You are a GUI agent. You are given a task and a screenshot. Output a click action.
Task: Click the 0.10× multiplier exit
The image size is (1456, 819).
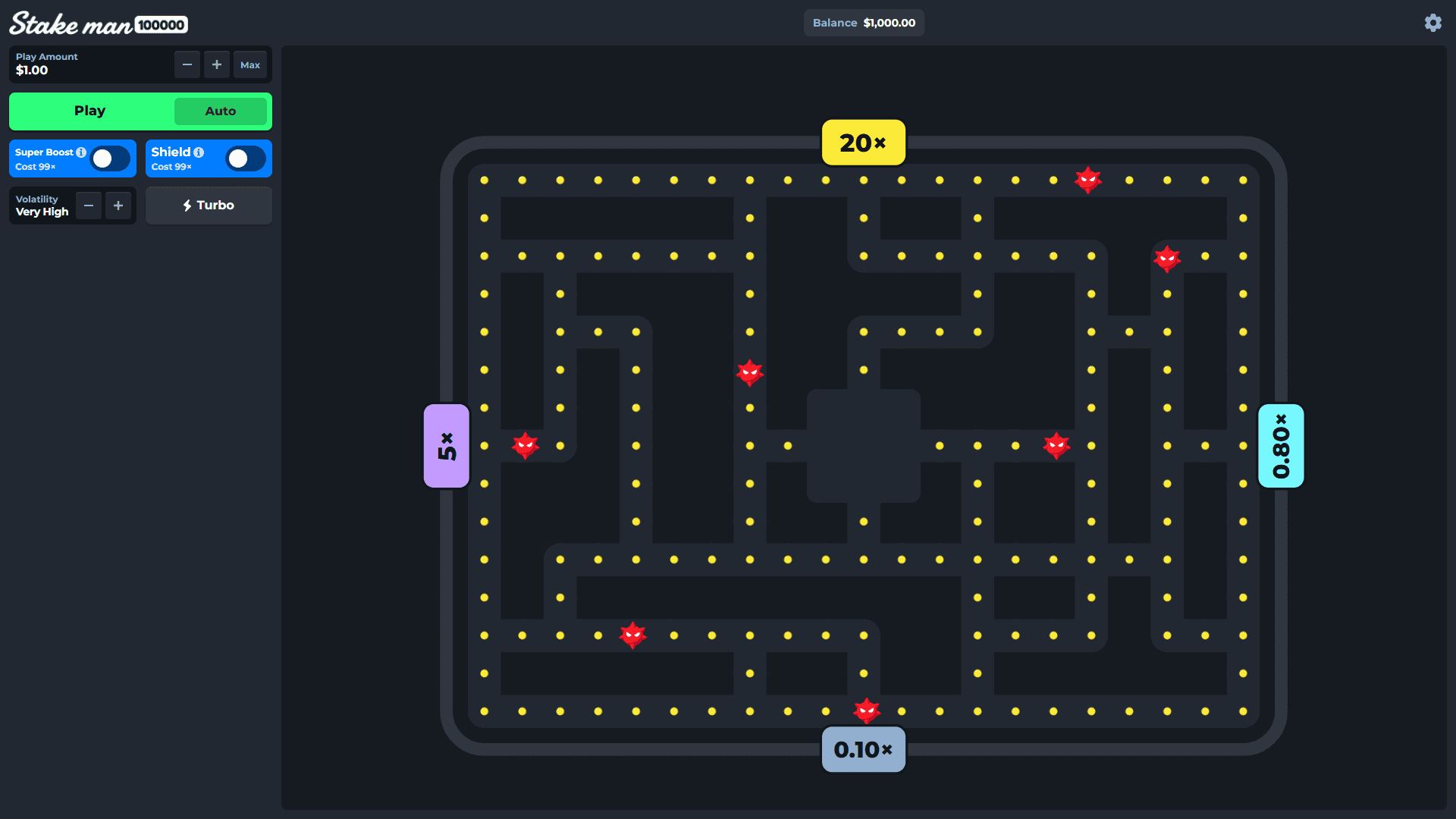pos(864,749)
